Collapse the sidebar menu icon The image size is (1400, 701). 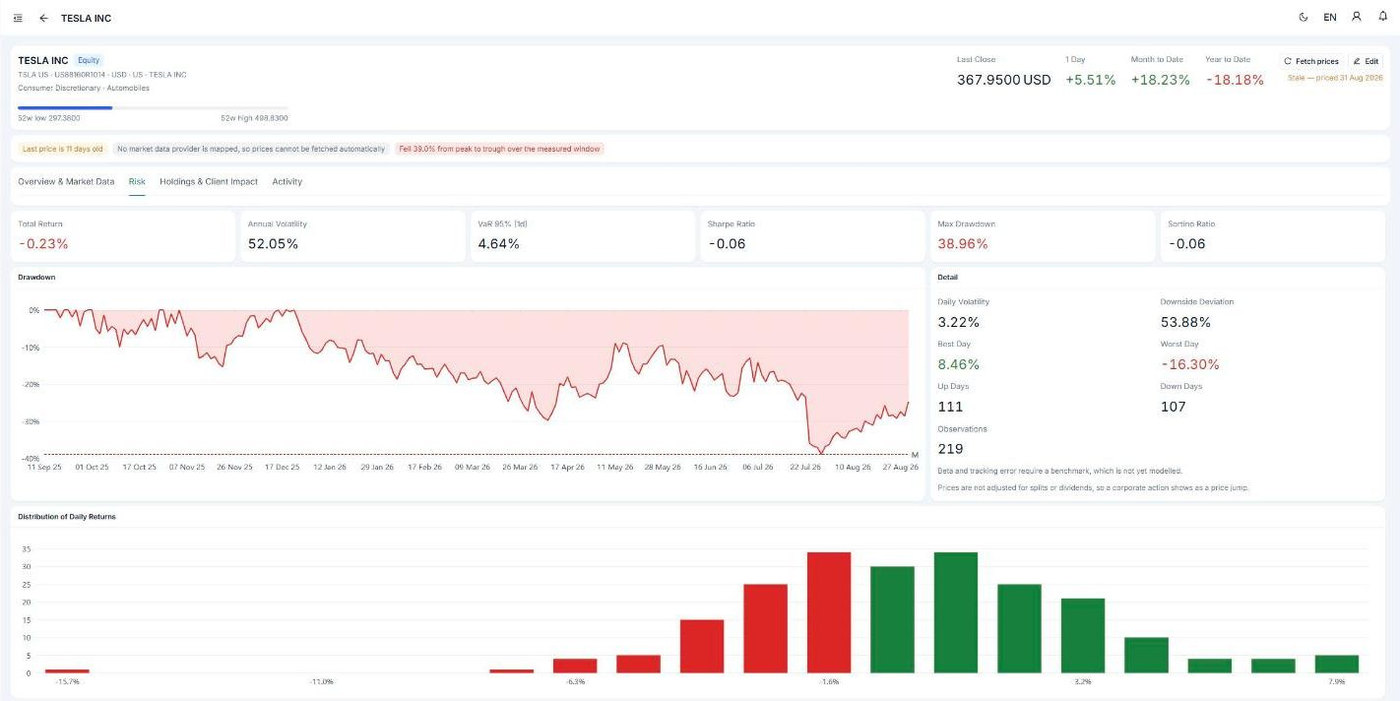point(18,18)
